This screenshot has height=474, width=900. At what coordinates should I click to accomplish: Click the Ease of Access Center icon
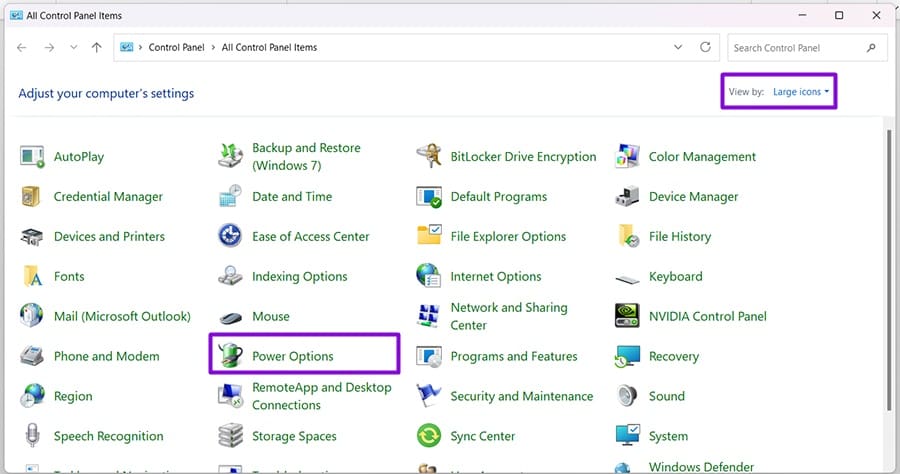coord(230,236)
